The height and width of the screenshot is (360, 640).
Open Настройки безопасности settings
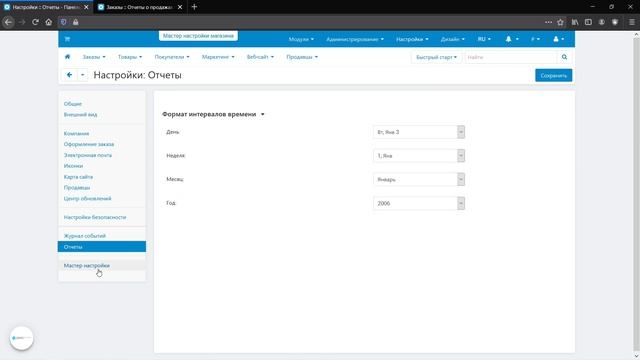click(x=95, y=217)
